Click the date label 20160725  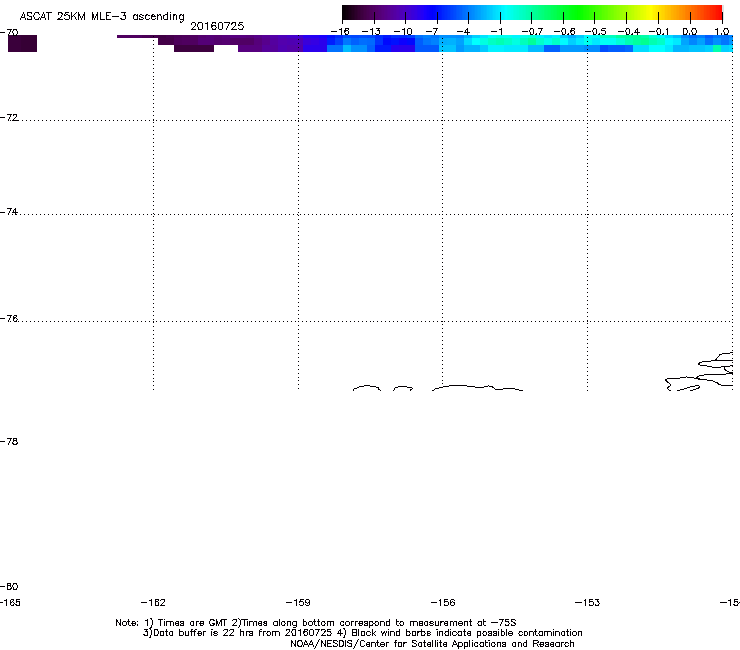coord(217,26)
